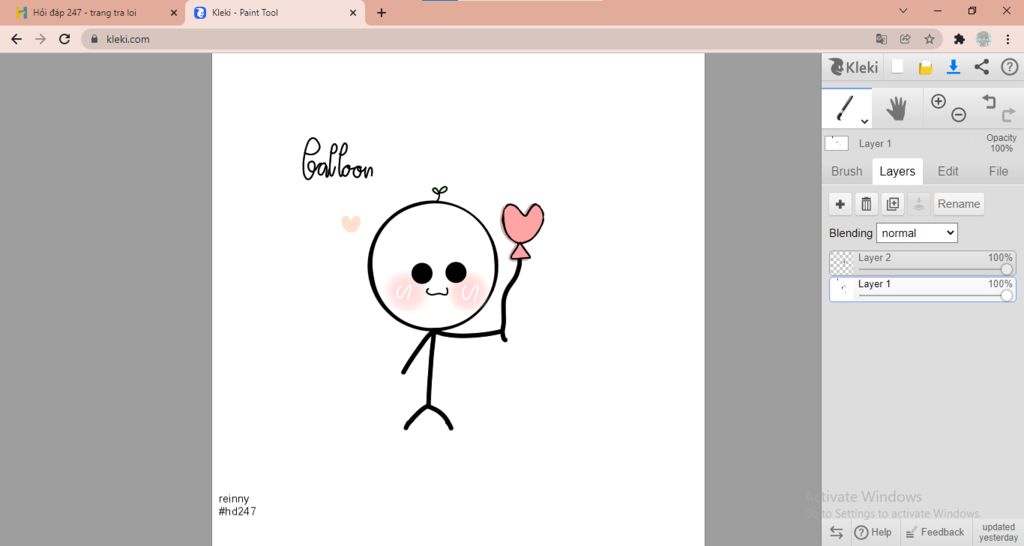Rename the selected layer
The image size is (1024, 546).
point(959,204)
